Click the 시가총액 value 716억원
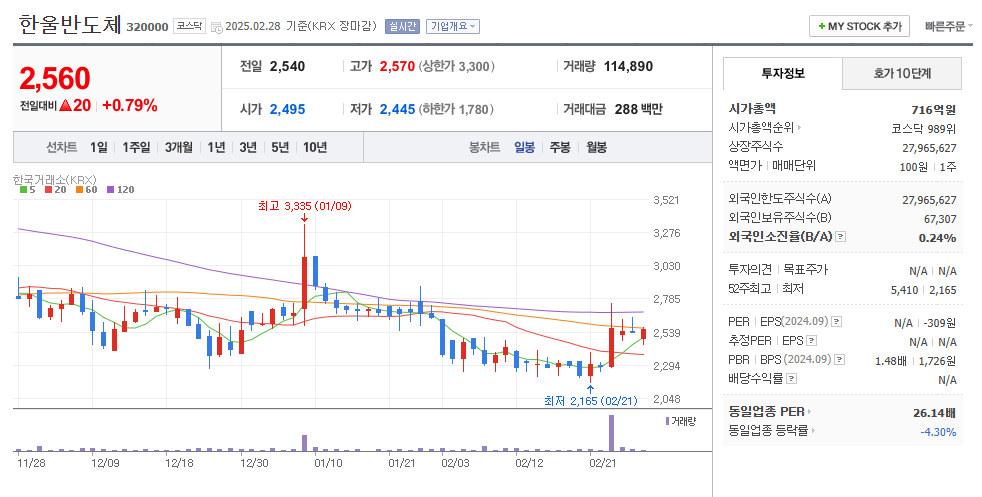 click(933, 110)
